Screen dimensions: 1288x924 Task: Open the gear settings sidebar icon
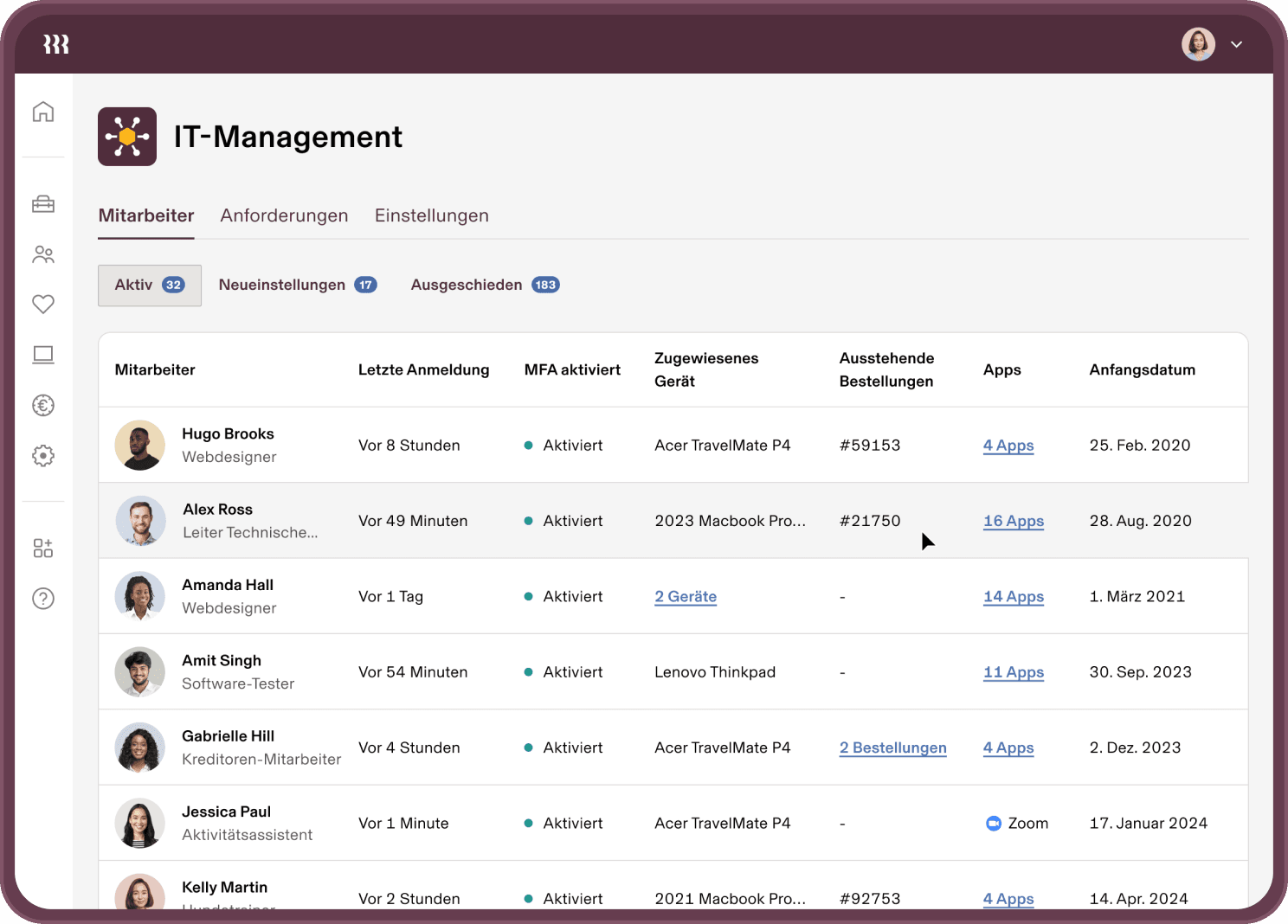click(43, 456)
